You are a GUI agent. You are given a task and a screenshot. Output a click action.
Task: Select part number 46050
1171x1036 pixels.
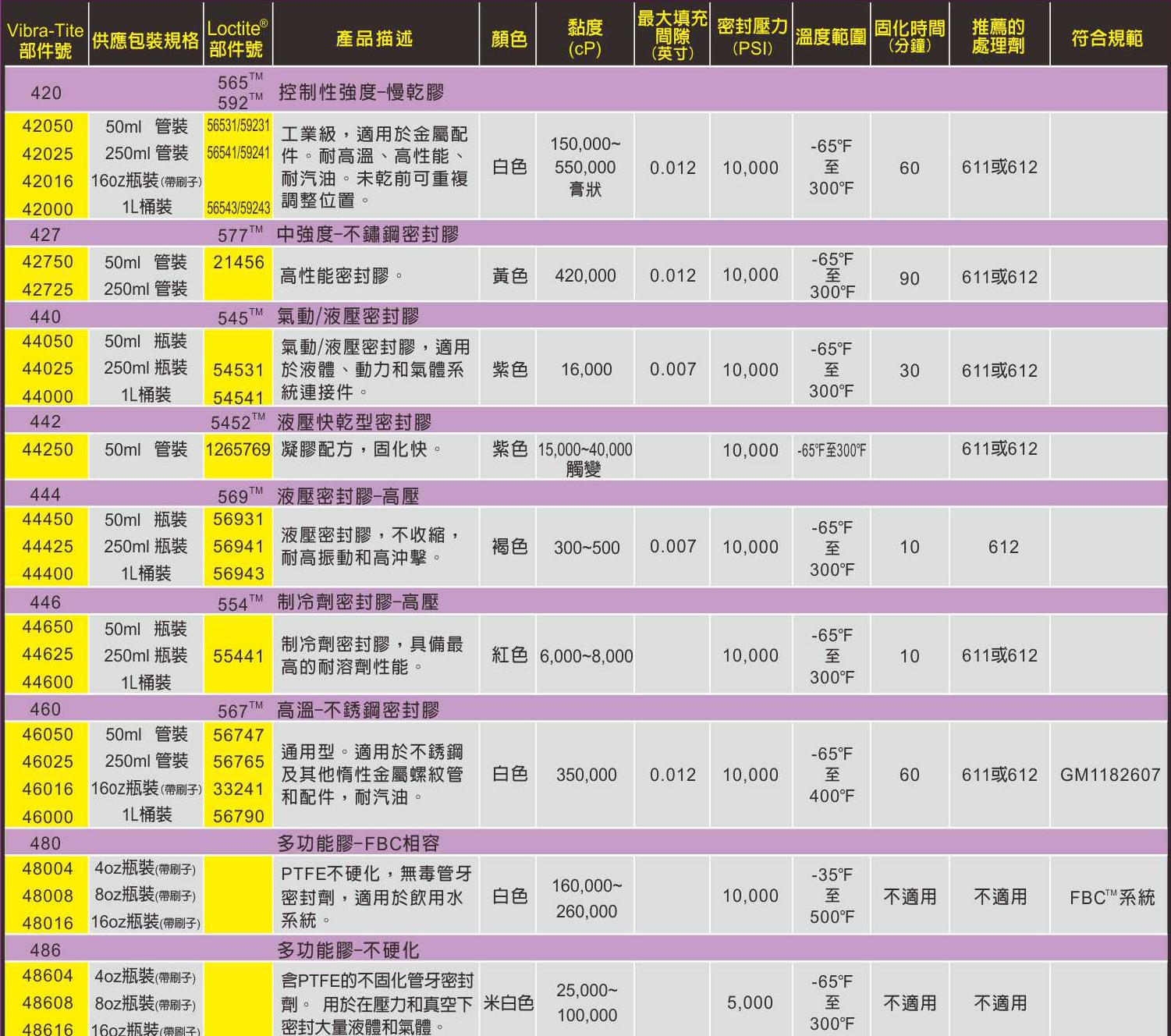pyautogui.click(x=48, y=734)
